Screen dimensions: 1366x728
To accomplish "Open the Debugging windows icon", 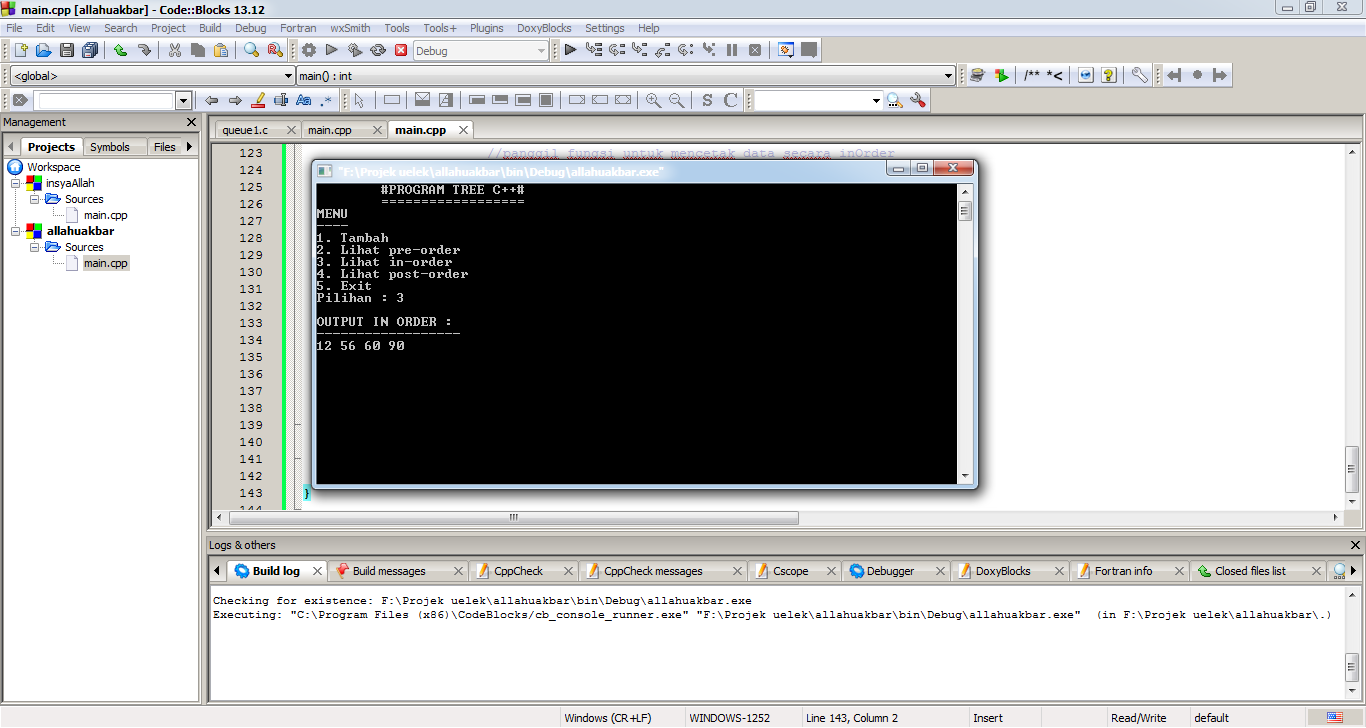I will (x=786, y=50).
